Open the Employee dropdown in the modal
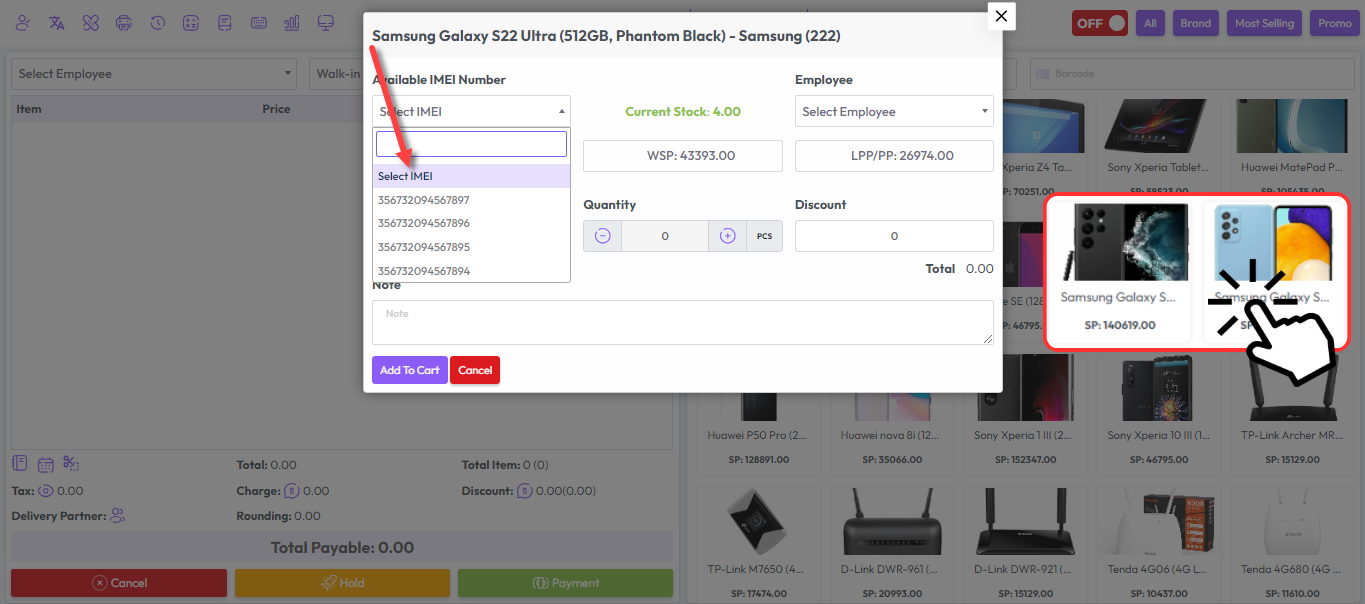The image size is (1365, 604). pos(893,111)
